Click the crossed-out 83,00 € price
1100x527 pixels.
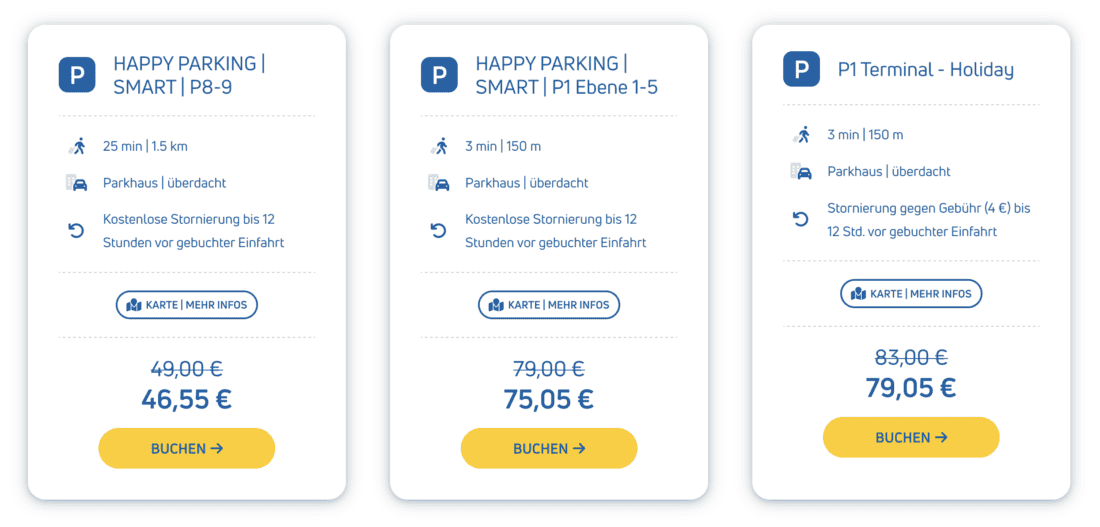(911, 357)
